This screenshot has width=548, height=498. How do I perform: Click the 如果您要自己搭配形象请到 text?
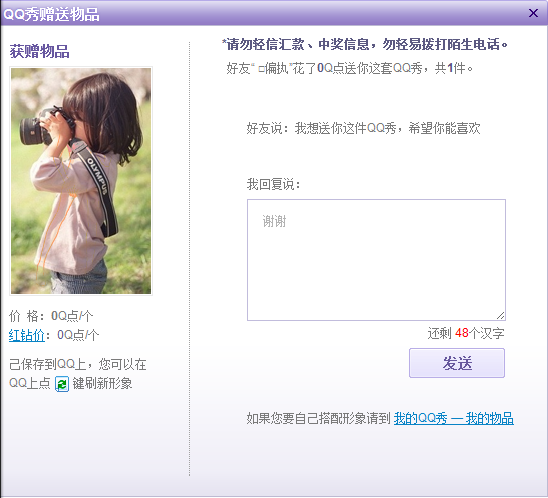click(x=318, y=418)
